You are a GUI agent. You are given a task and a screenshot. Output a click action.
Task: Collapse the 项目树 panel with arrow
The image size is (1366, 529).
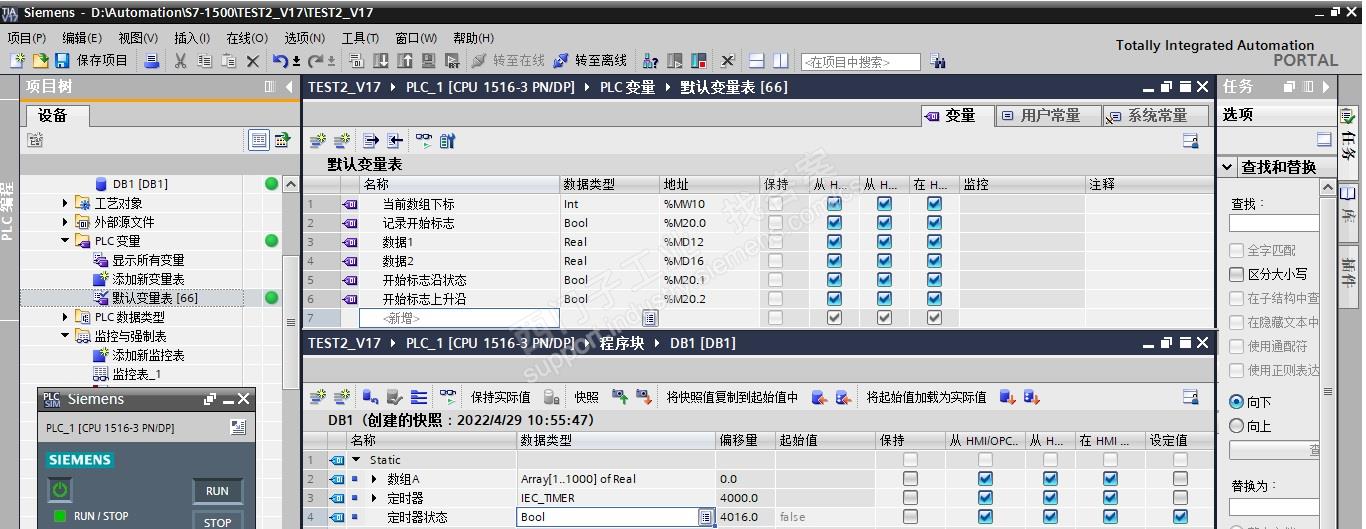(x=289, y=87)
